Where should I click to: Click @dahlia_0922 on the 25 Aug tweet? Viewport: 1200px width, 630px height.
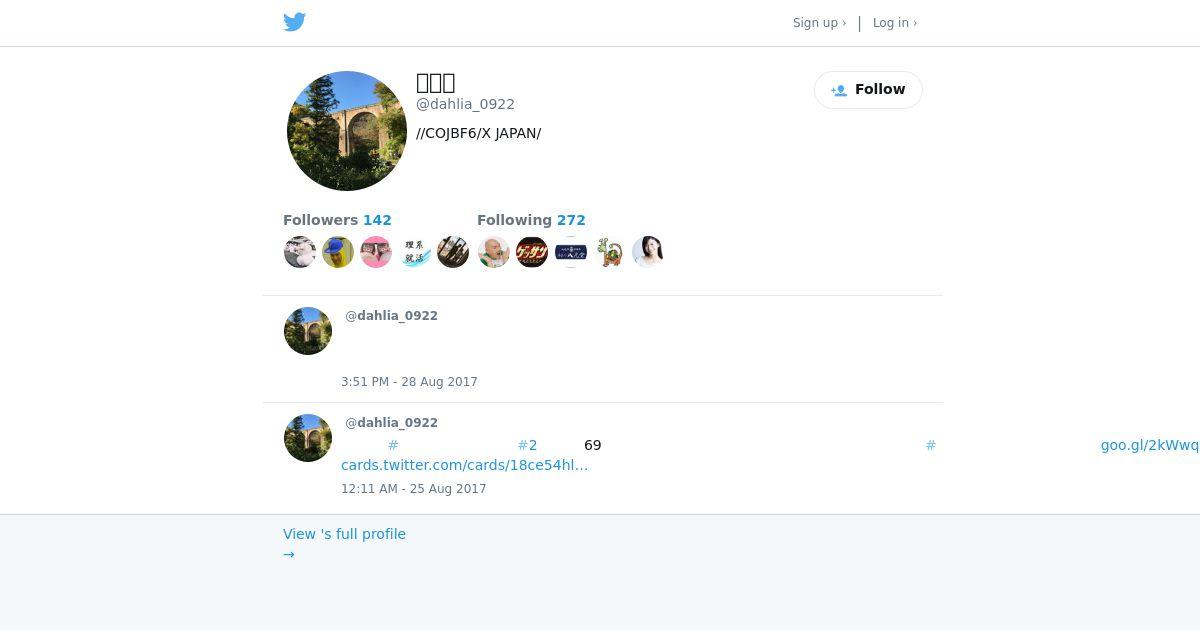pos(391,423)
